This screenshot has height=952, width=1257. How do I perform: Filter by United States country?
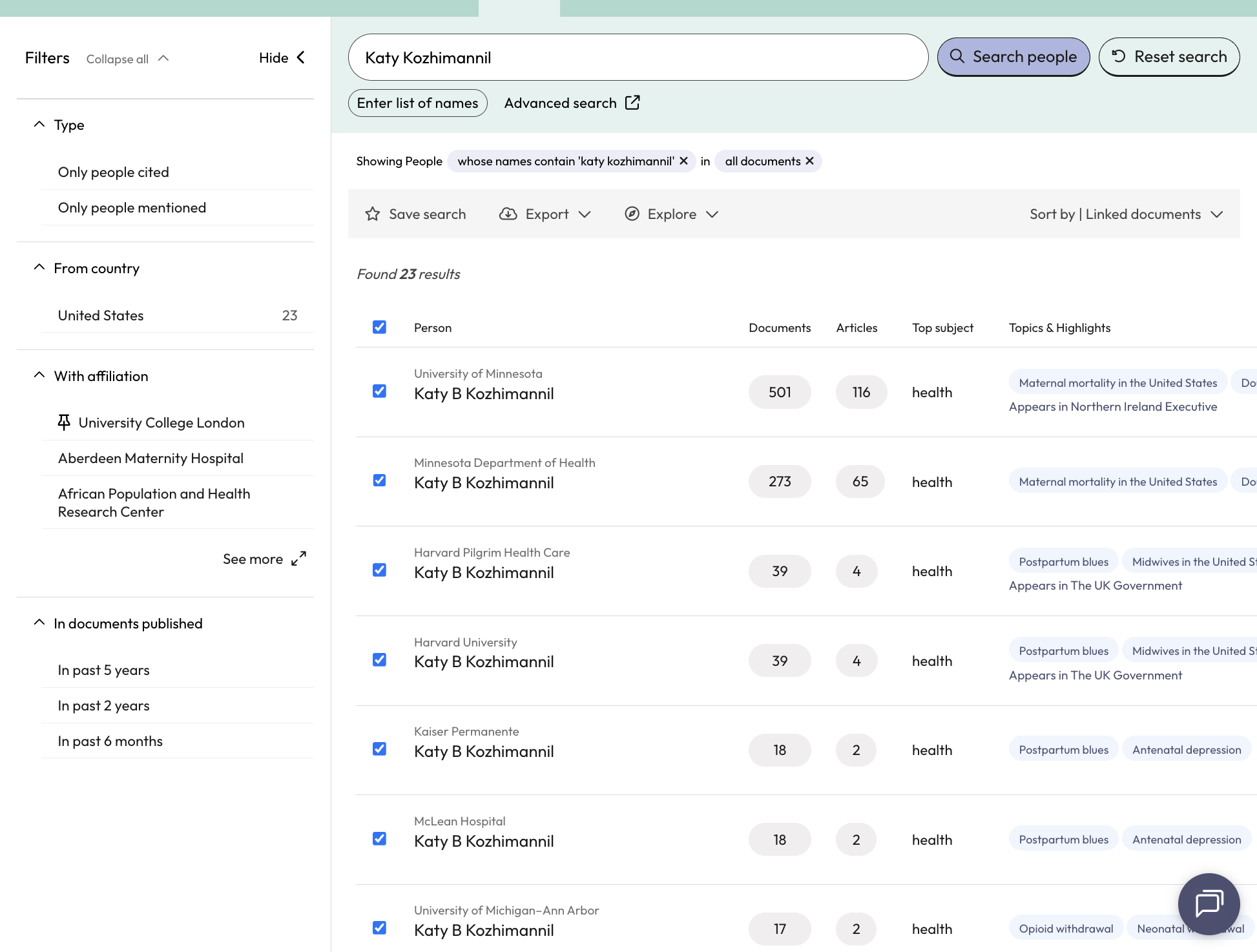[178, 315]
